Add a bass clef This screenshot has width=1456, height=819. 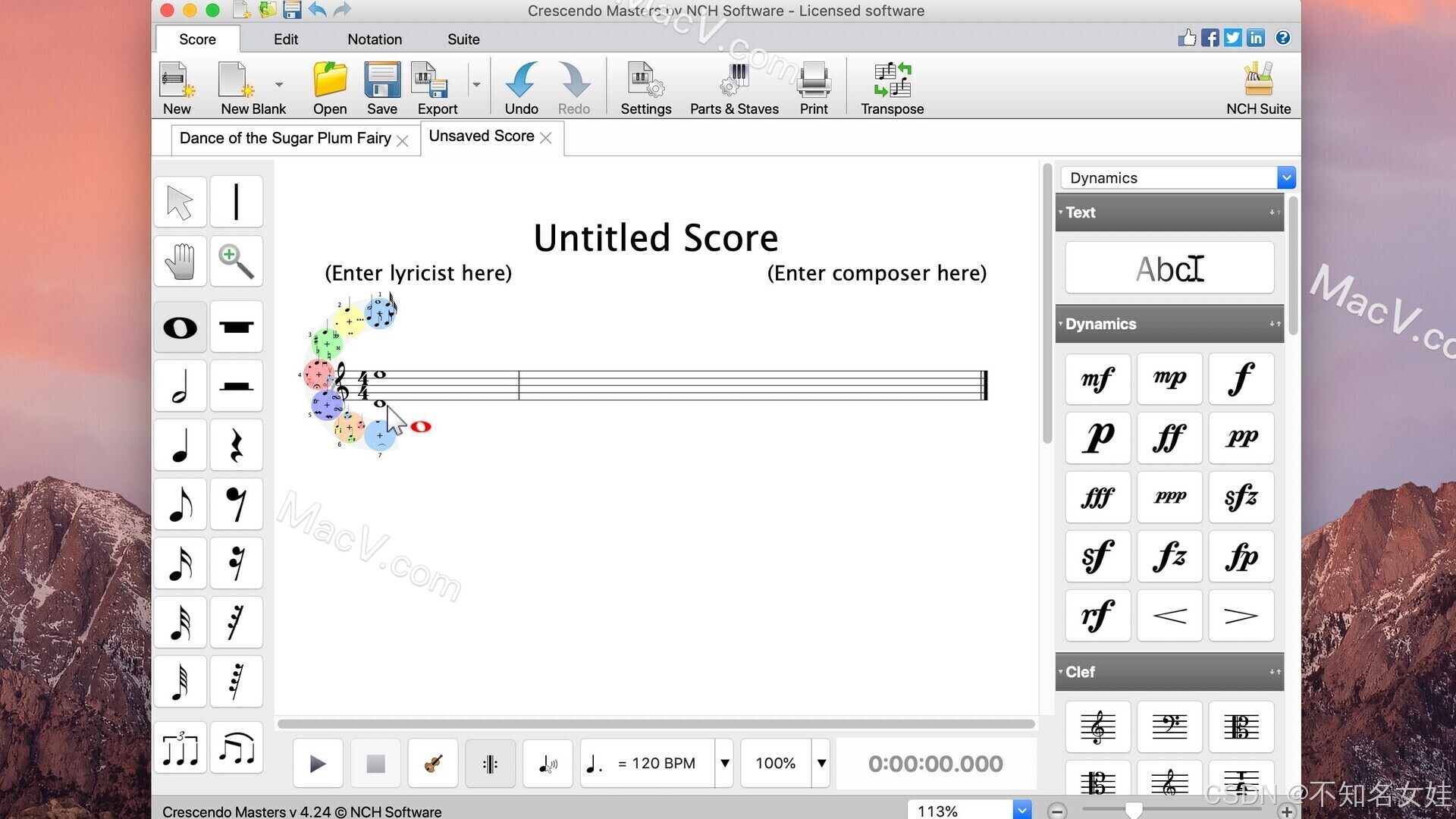point(1169,727)
